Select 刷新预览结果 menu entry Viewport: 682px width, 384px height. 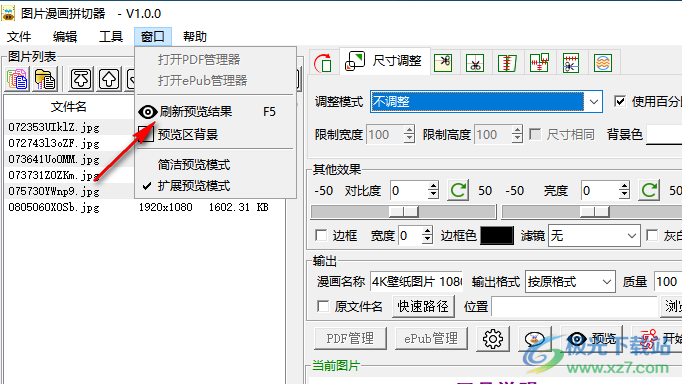[x=216, y=112]
